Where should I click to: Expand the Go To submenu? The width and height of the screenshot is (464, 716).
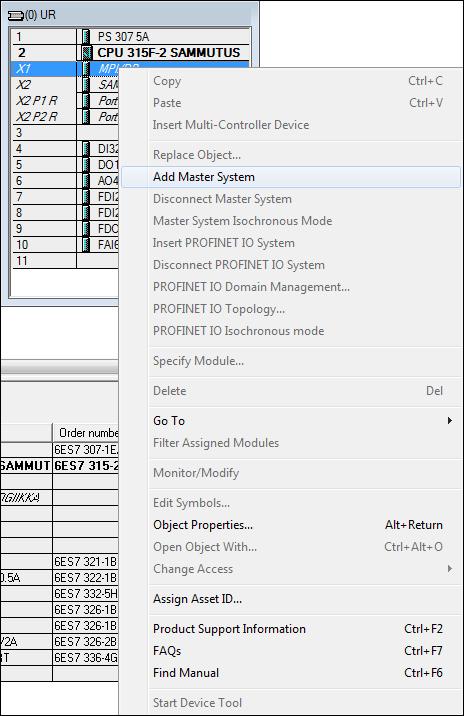291,421
